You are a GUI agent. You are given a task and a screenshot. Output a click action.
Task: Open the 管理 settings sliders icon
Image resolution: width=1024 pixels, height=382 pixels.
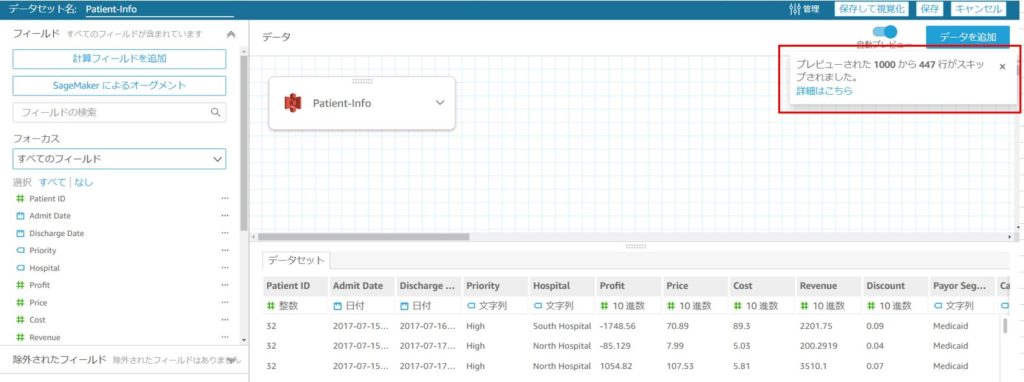tap(794, 9)
